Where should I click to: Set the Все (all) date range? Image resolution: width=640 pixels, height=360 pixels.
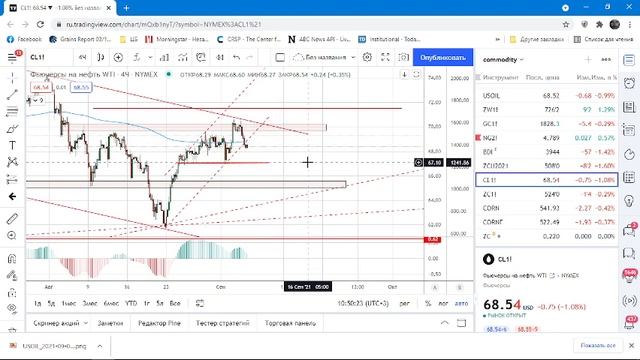coord(175,303)
